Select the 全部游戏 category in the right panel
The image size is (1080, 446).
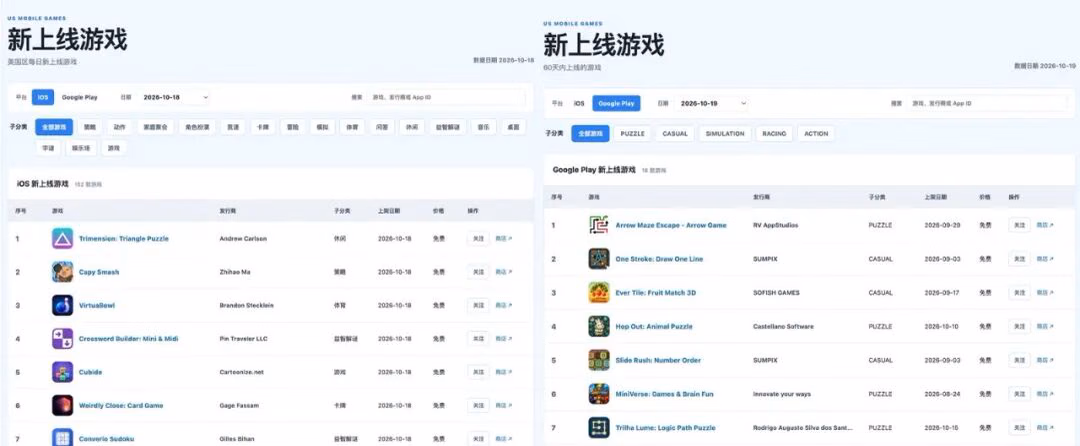click(x=590, y=134)
